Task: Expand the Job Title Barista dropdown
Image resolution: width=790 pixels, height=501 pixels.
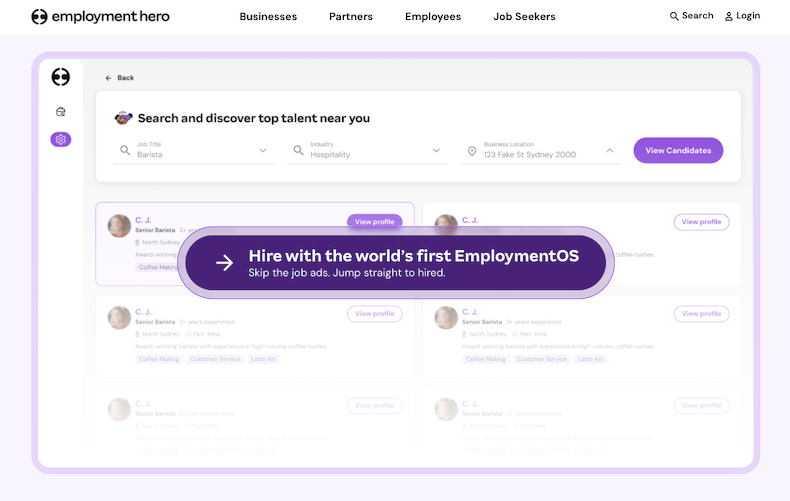Action: (x=262, y=150)
